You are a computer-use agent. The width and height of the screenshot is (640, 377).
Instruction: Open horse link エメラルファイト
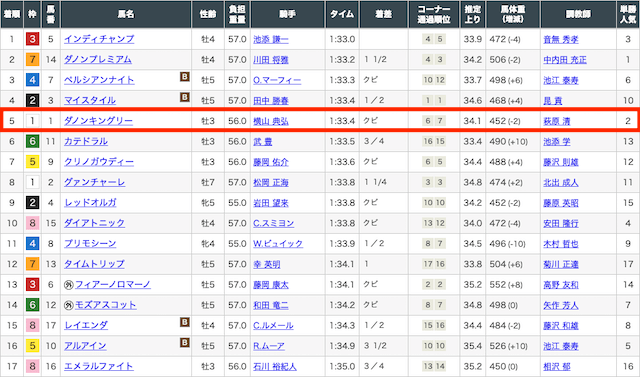[x=99, y=366]
